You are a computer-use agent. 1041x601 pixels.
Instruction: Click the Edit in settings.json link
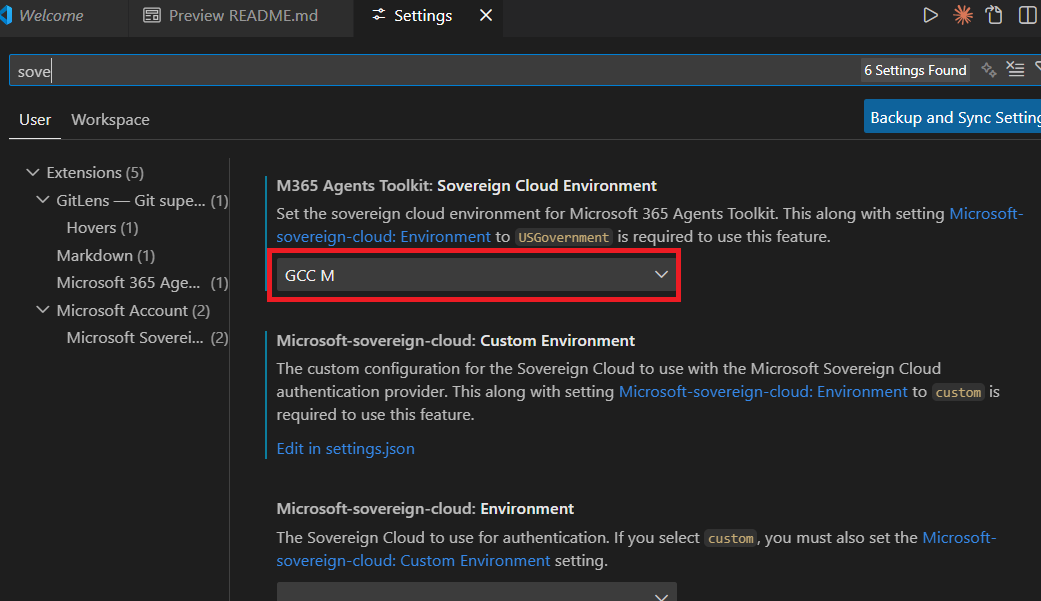(345, 448)
